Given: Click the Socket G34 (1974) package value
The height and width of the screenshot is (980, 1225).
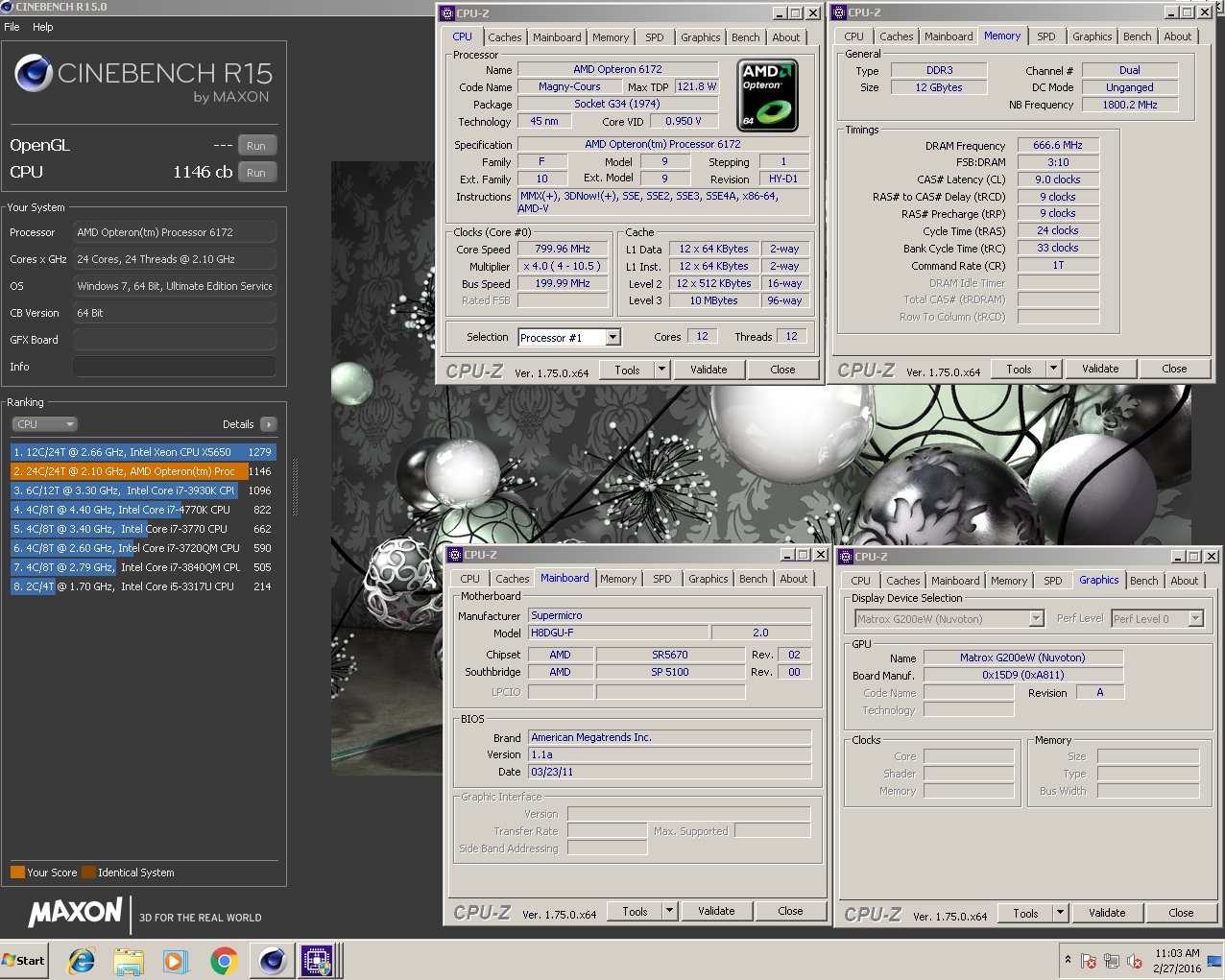Looking at the screenshot, I should [x=617, y=104].
